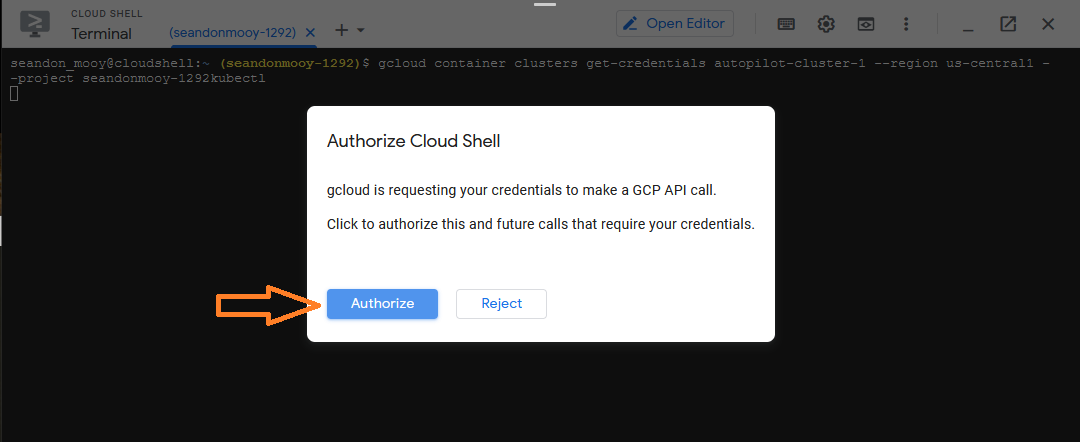Click the Open Editor button

click(x=675, y=23)
